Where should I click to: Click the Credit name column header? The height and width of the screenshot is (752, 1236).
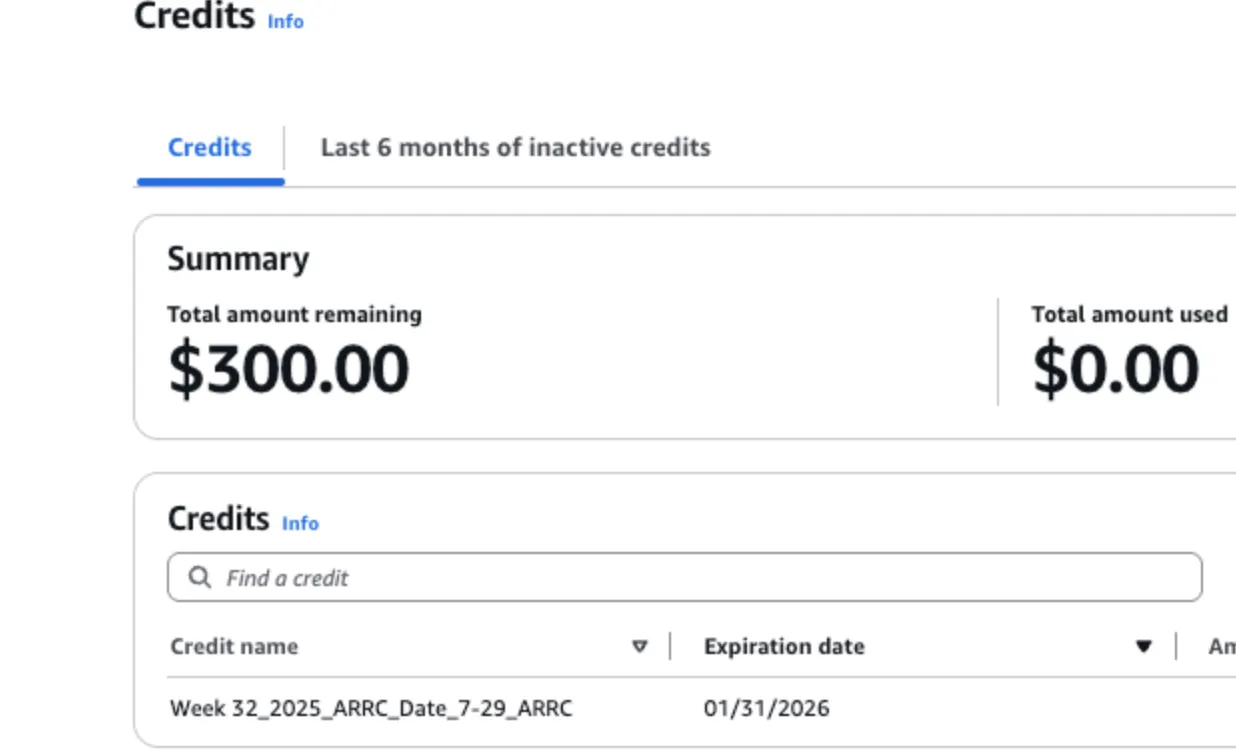[232, 647]
